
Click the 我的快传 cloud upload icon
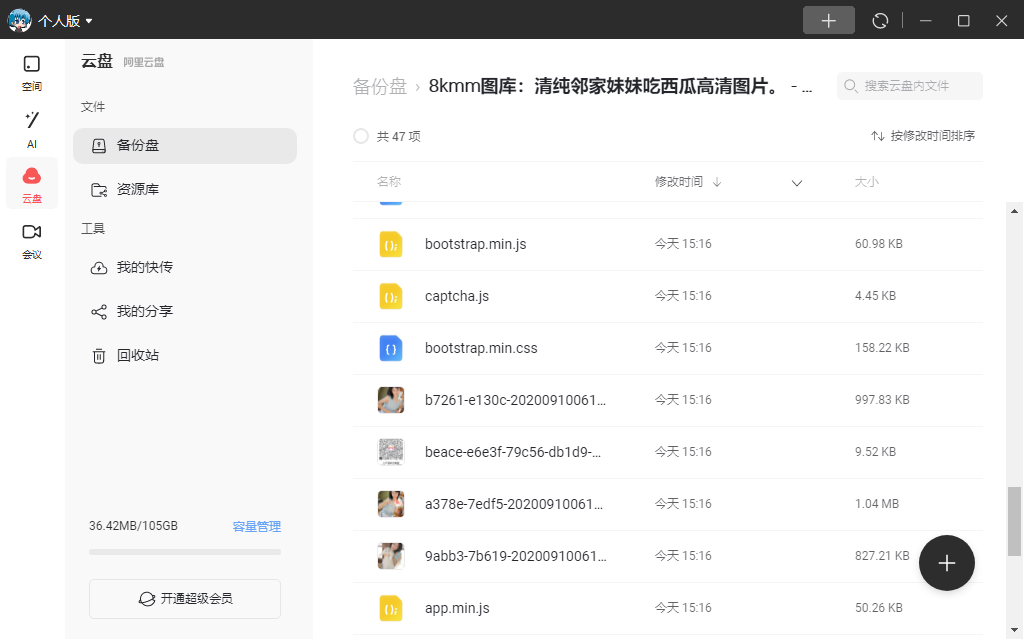[99, 268]
